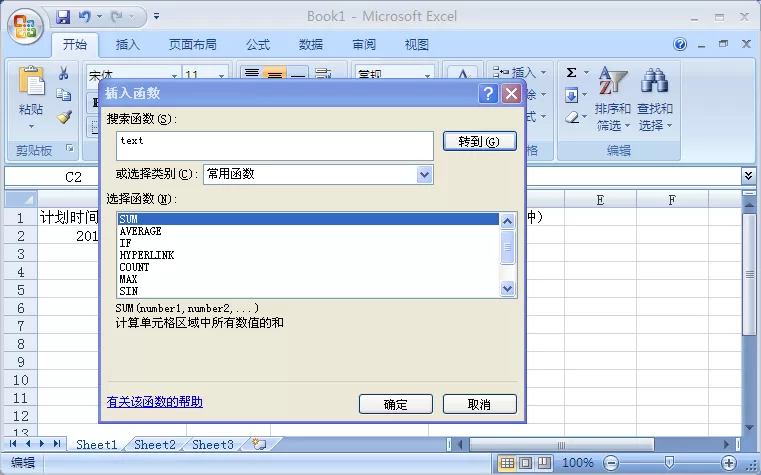Open the 插入 ribbon tab
Viewport: 761px width, 475px height.
pyautogui.click(x=128, y=45)
